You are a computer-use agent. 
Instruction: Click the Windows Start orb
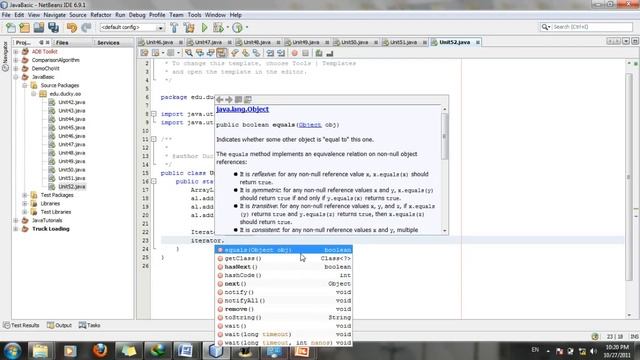pos(12,351)
